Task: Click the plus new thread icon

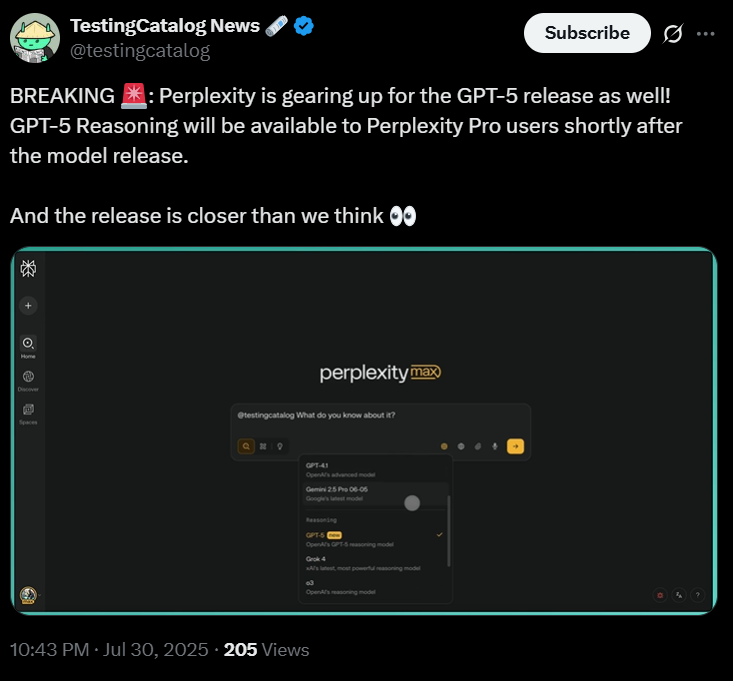Action: (x=29, y=306)
